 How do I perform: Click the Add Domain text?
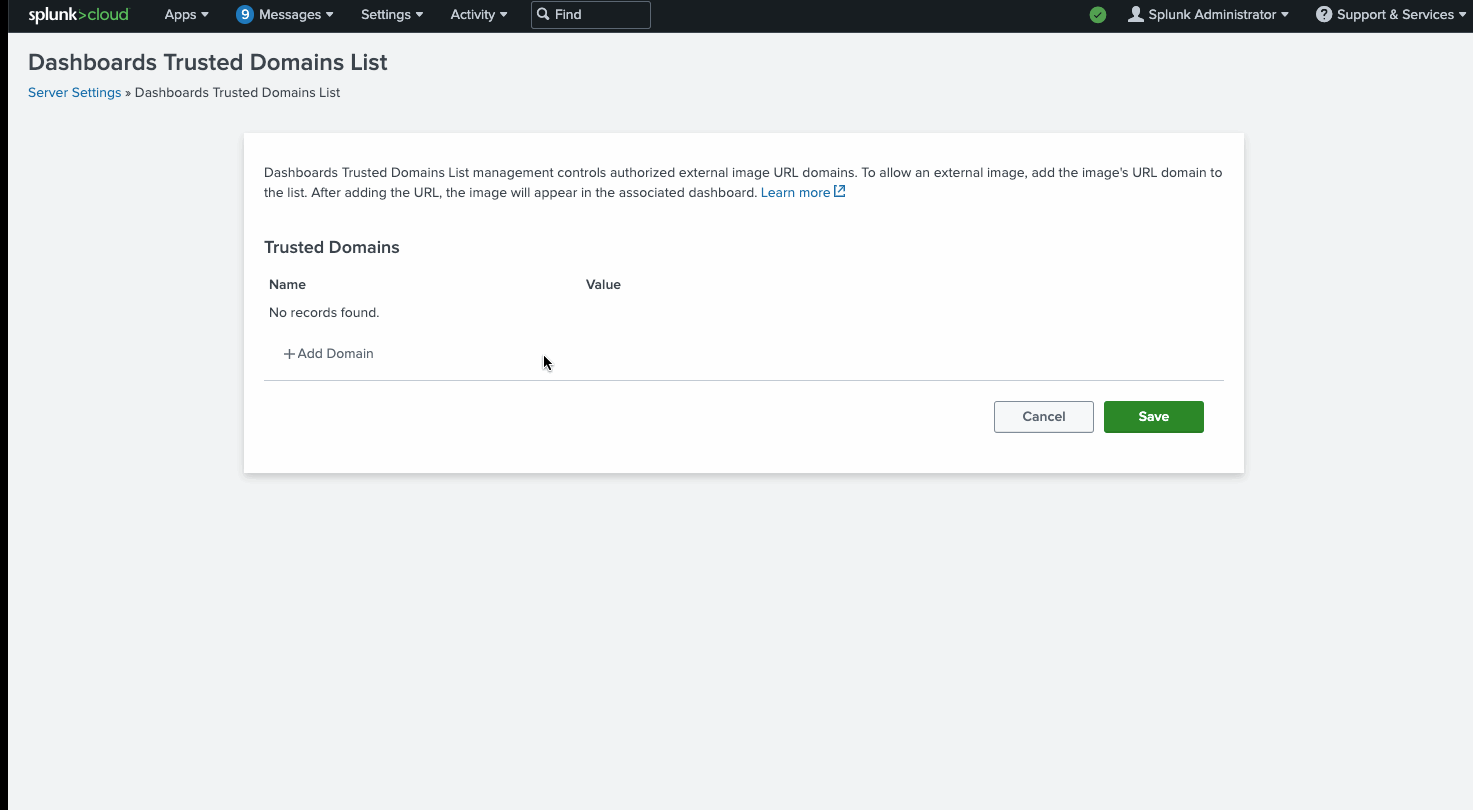(x=335, y=354)
